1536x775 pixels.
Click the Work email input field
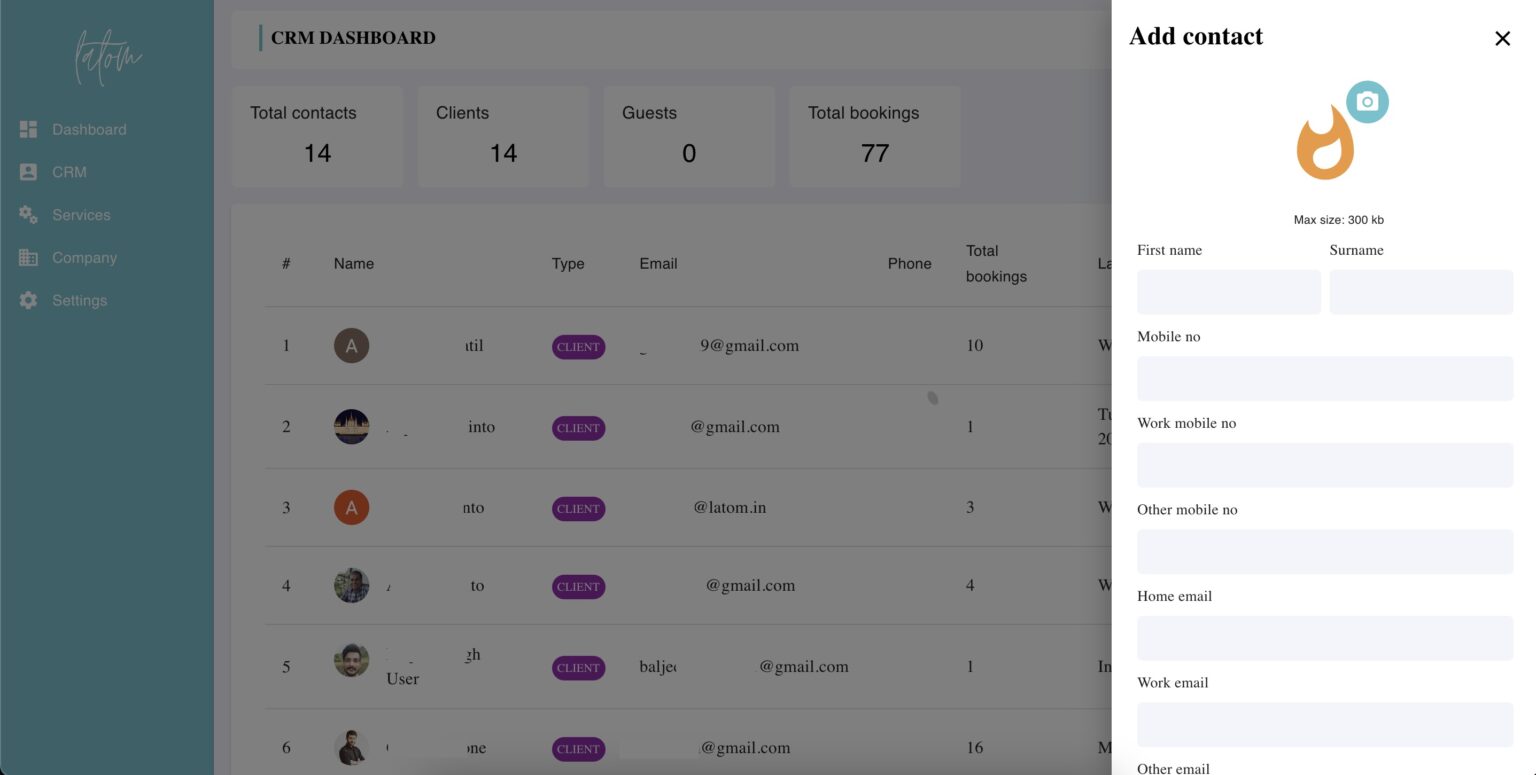(1324, 724)
